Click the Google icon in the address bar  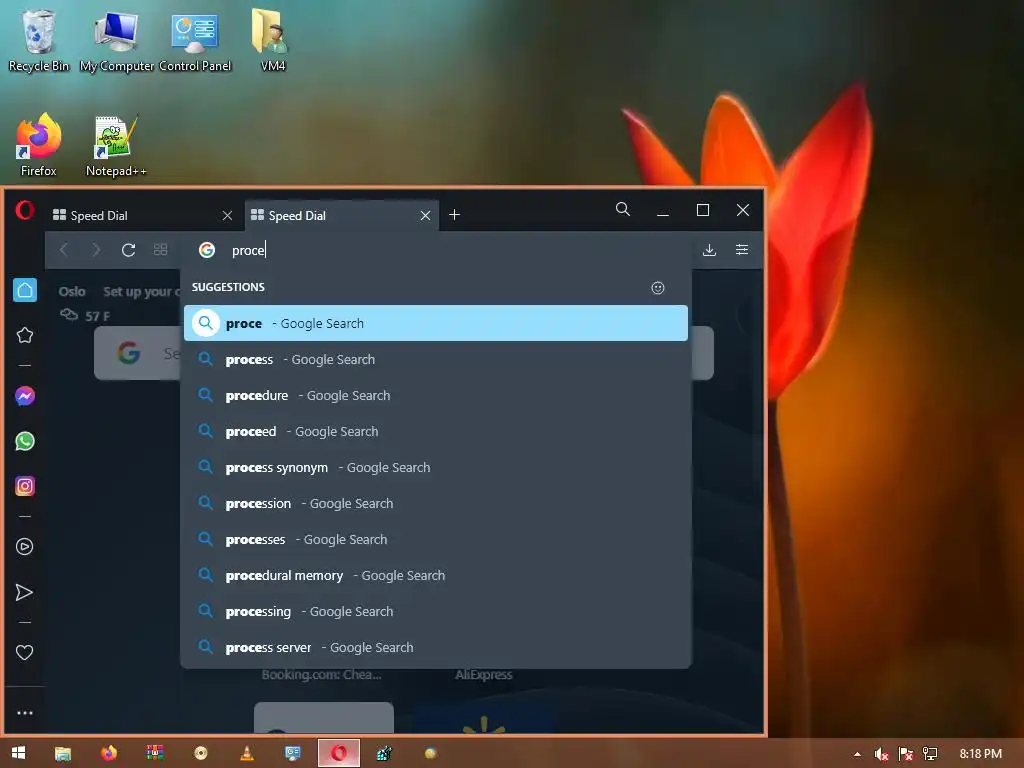(207, 250)
